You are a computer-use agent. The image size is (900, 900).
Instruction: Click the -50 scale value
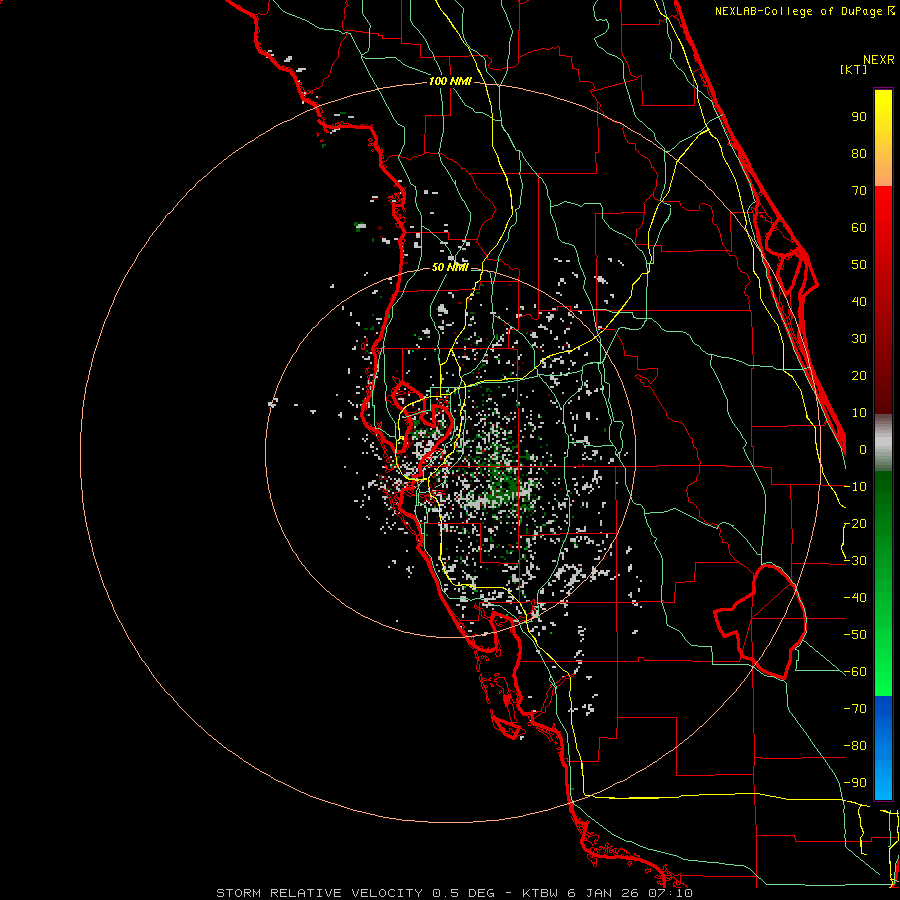pos(855,635)
